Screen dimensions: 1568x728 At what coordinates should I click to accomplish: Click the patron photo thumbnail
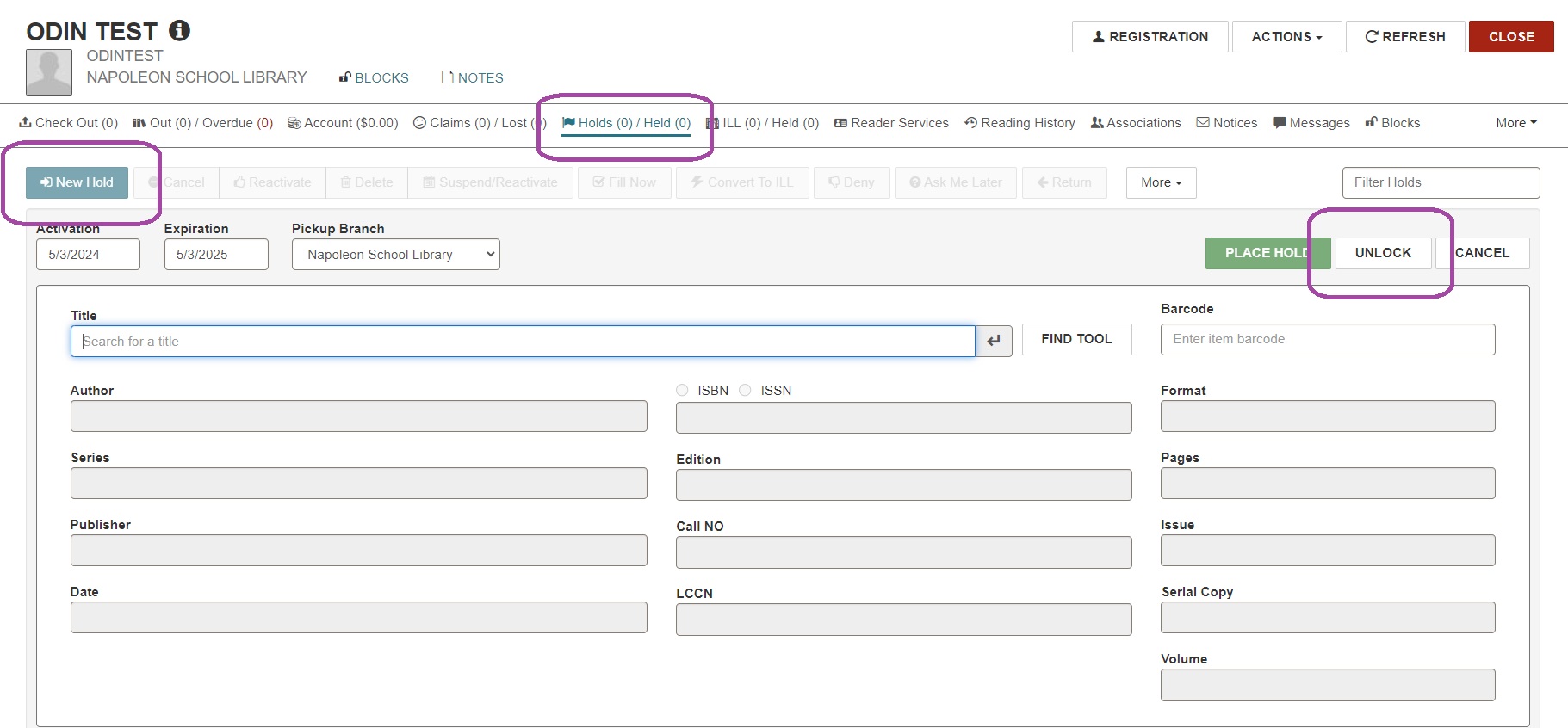pos(49,72)
